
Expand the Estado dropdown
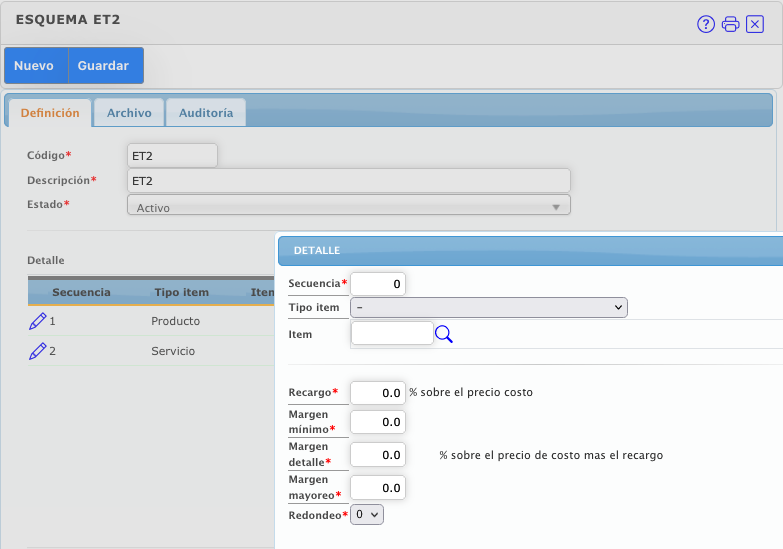[348, 206]
